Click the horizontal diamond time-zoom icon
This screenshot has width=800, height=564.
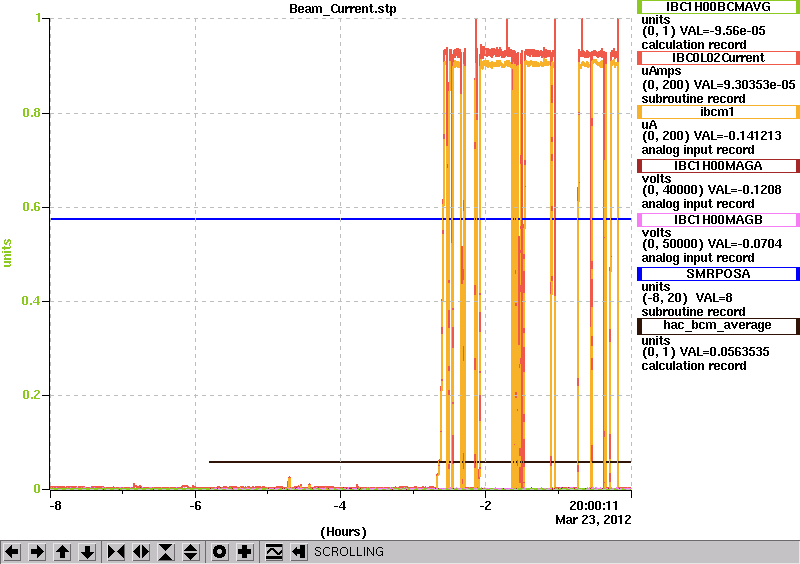(141, 552)
